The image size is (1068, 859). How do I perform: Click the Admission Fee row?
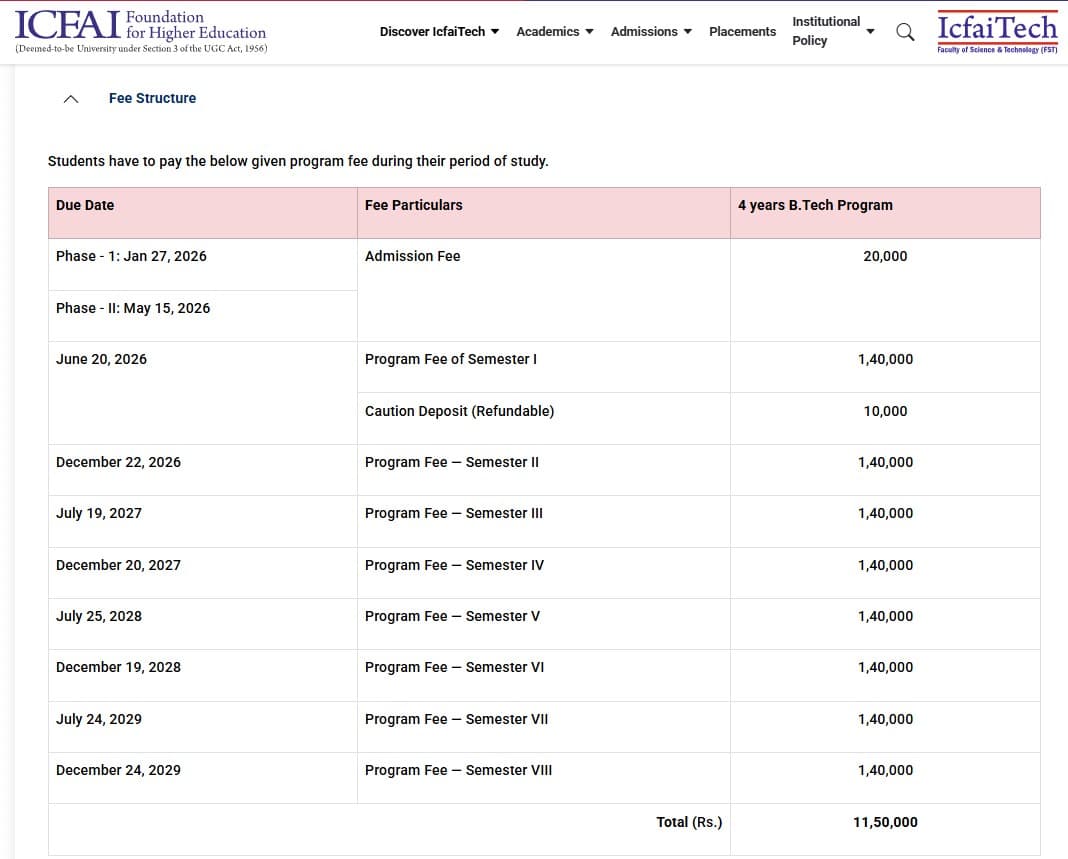click(413, 256)
